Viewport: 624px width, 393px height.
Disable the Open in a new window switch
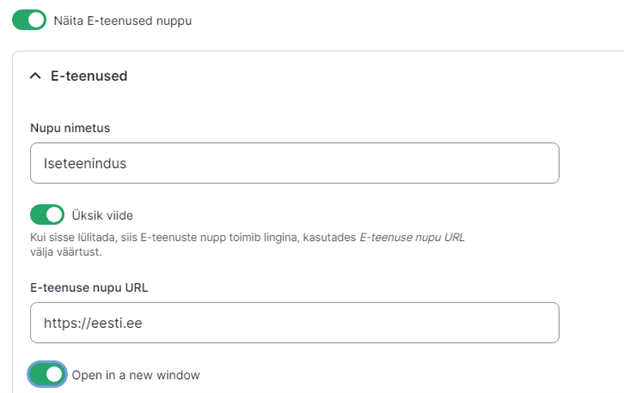[x=47, y=374]
